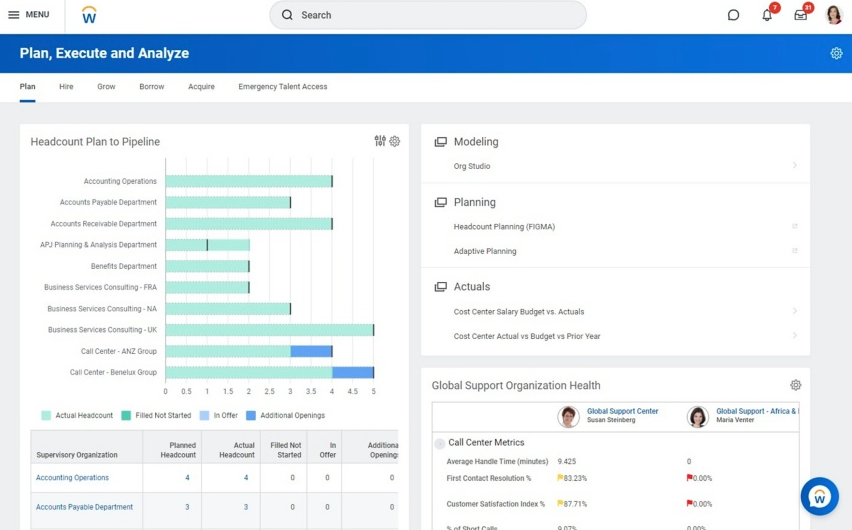Expand Cost Center Salary Budget vs. Actuals chevron

pos(794,311)
